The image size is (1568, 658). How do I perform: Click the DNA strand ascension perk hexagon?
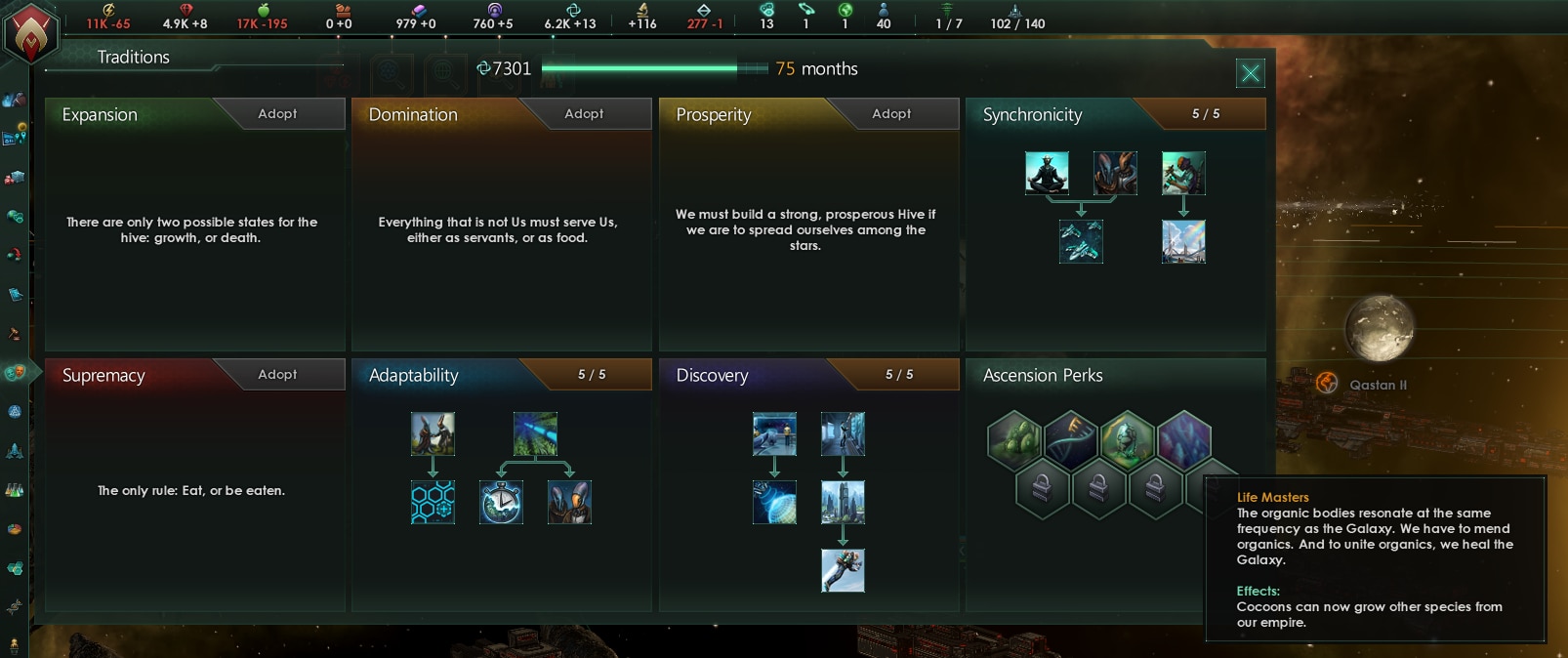[x=1071, y=437]
